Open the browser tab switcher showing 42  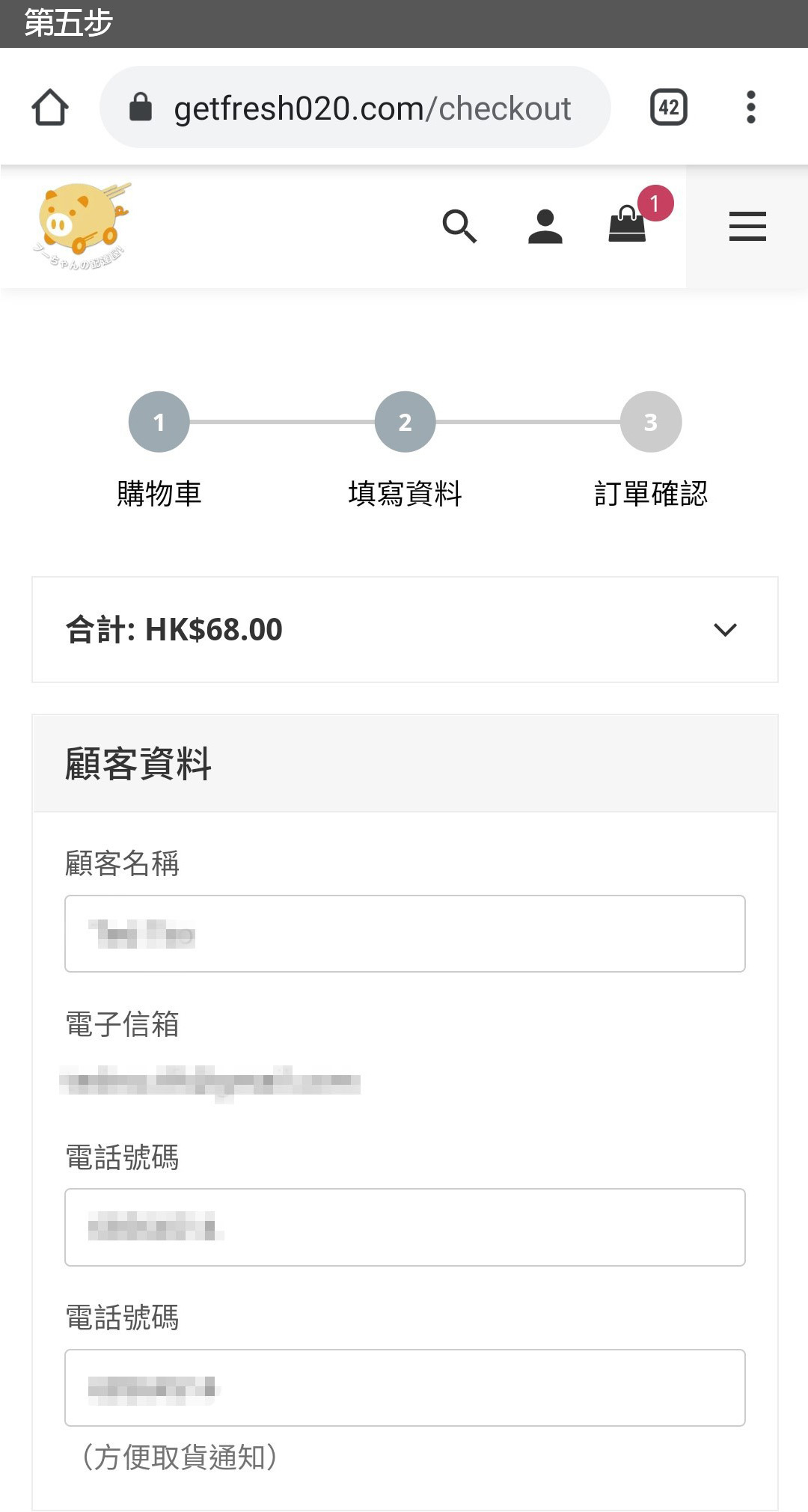pos(668,108)
